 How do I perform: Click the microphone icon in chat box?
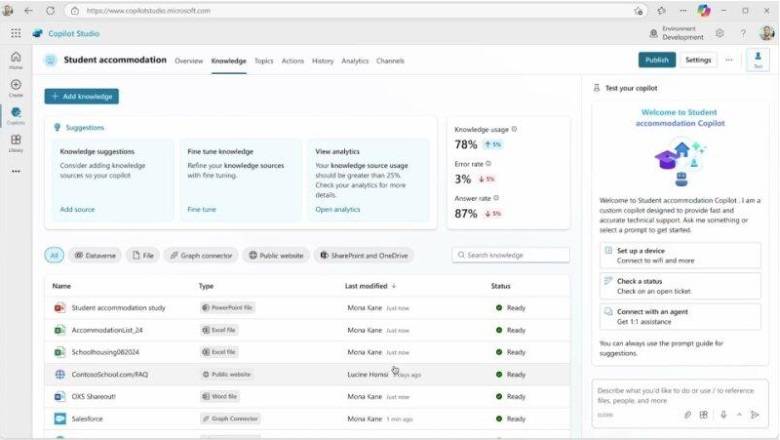pos(723,415)
